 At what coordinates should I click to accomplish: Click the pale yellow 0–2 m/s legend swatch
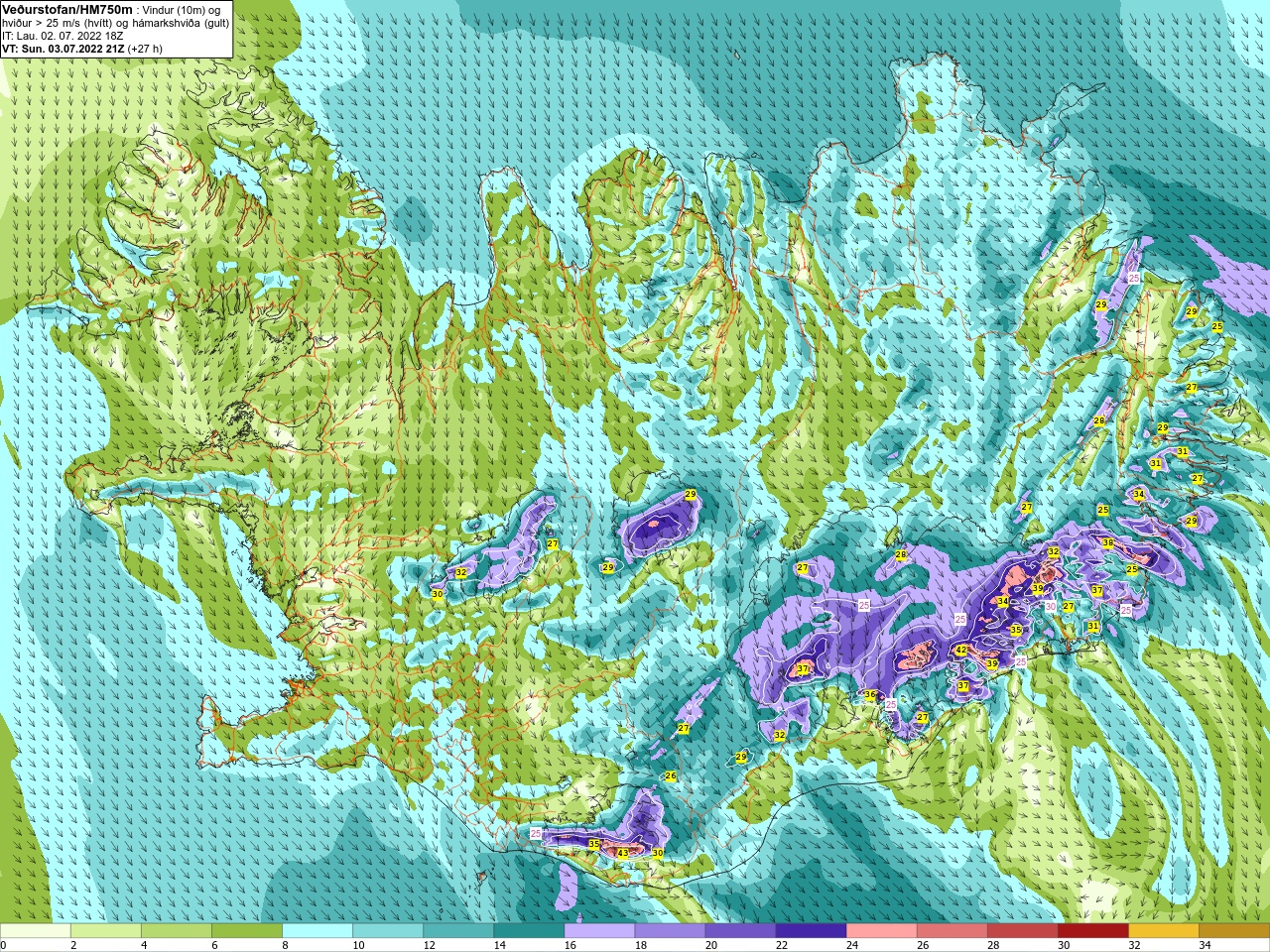click(x=36, y=931)
